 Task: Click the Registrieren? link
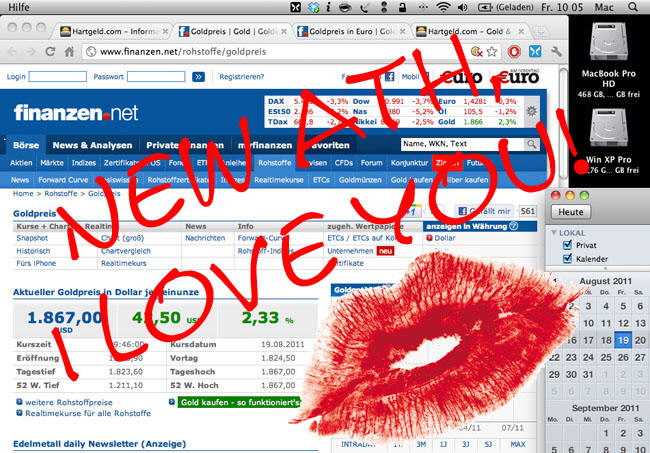(242, 77)
